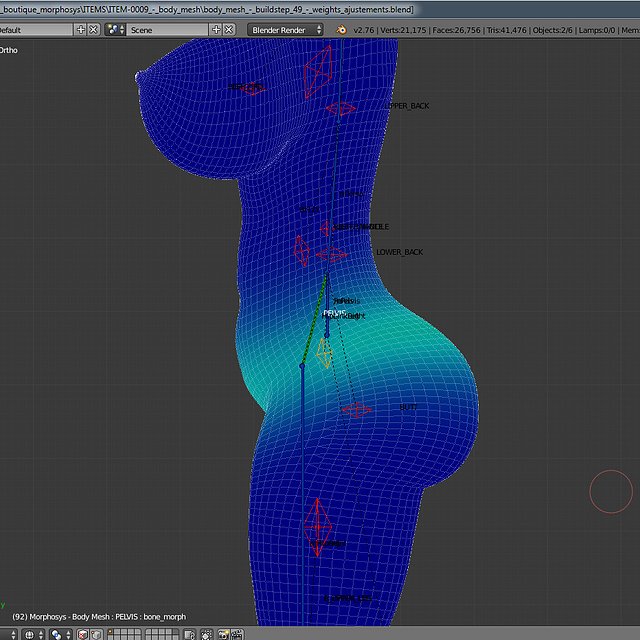640x640 pixels.
Task: Click the v2.76 version text
Action: click(364, 30)
